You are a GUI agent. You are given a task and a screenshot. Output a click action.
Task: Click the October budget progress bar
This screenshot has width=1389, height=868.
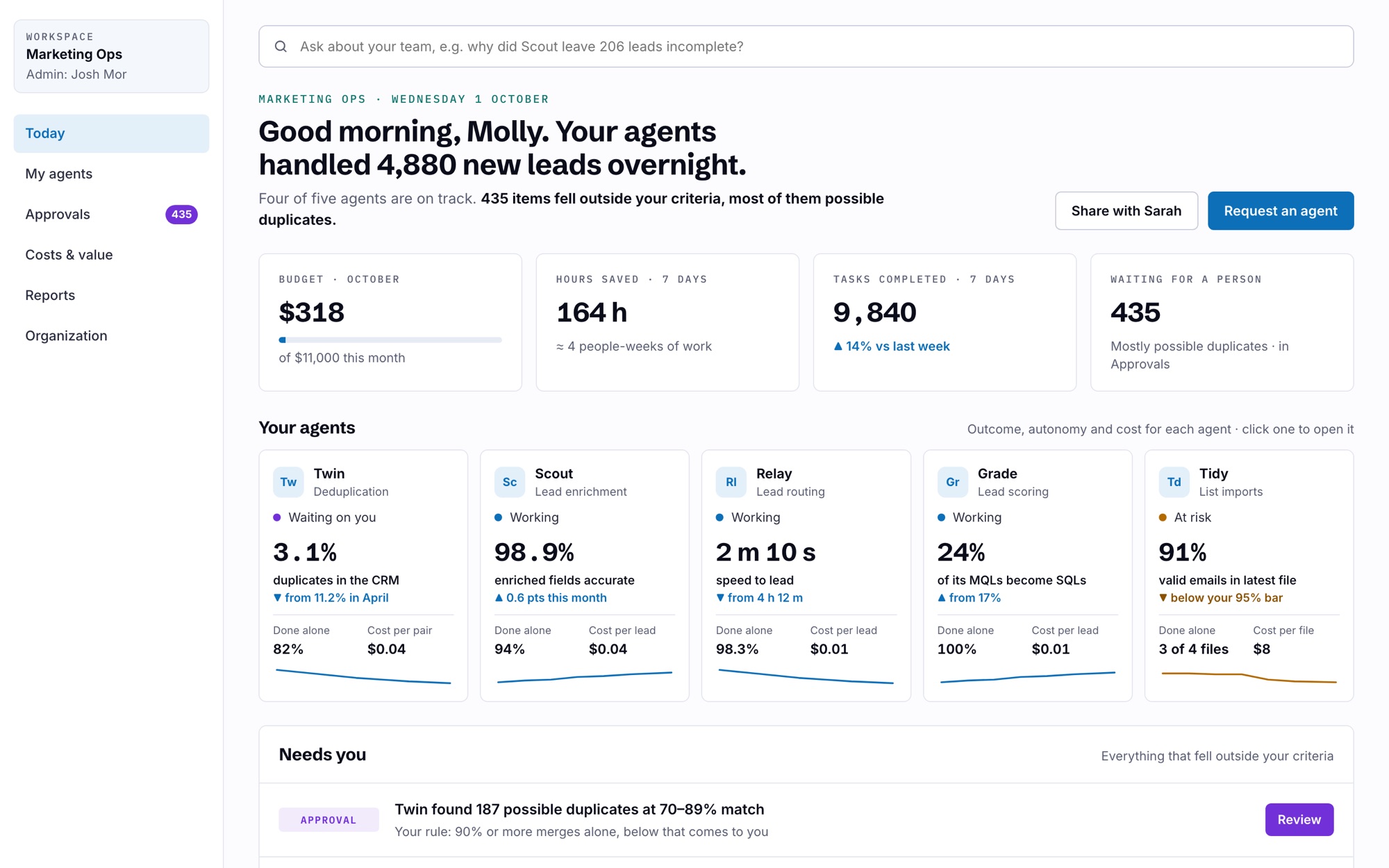tap(390, 340)
